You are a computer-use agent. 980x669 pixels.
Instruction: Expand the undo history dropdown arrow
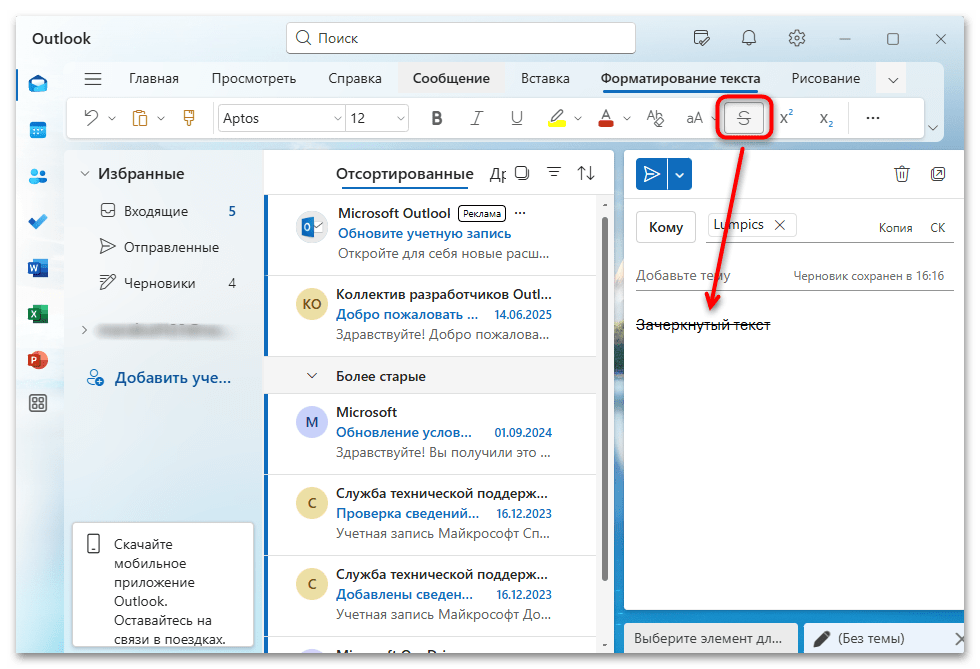coord(112,118)
